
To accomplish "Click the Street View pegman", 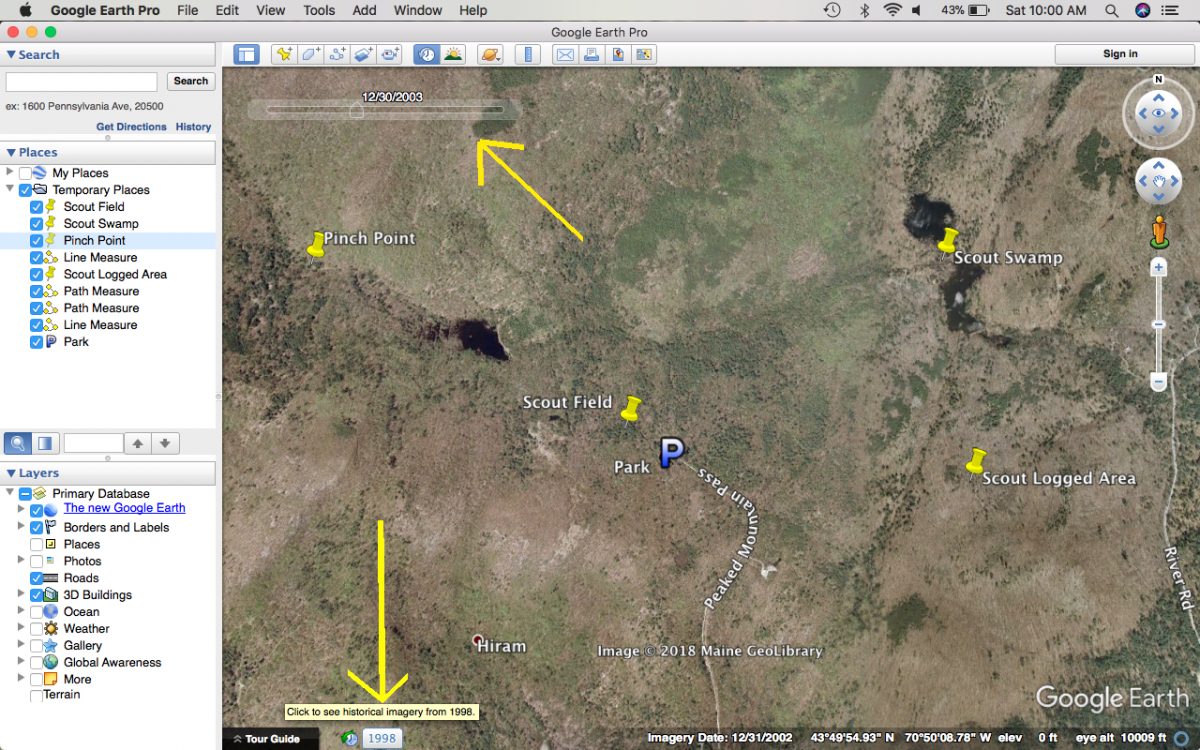I will pyautogui.click(x=1159, y=232).
